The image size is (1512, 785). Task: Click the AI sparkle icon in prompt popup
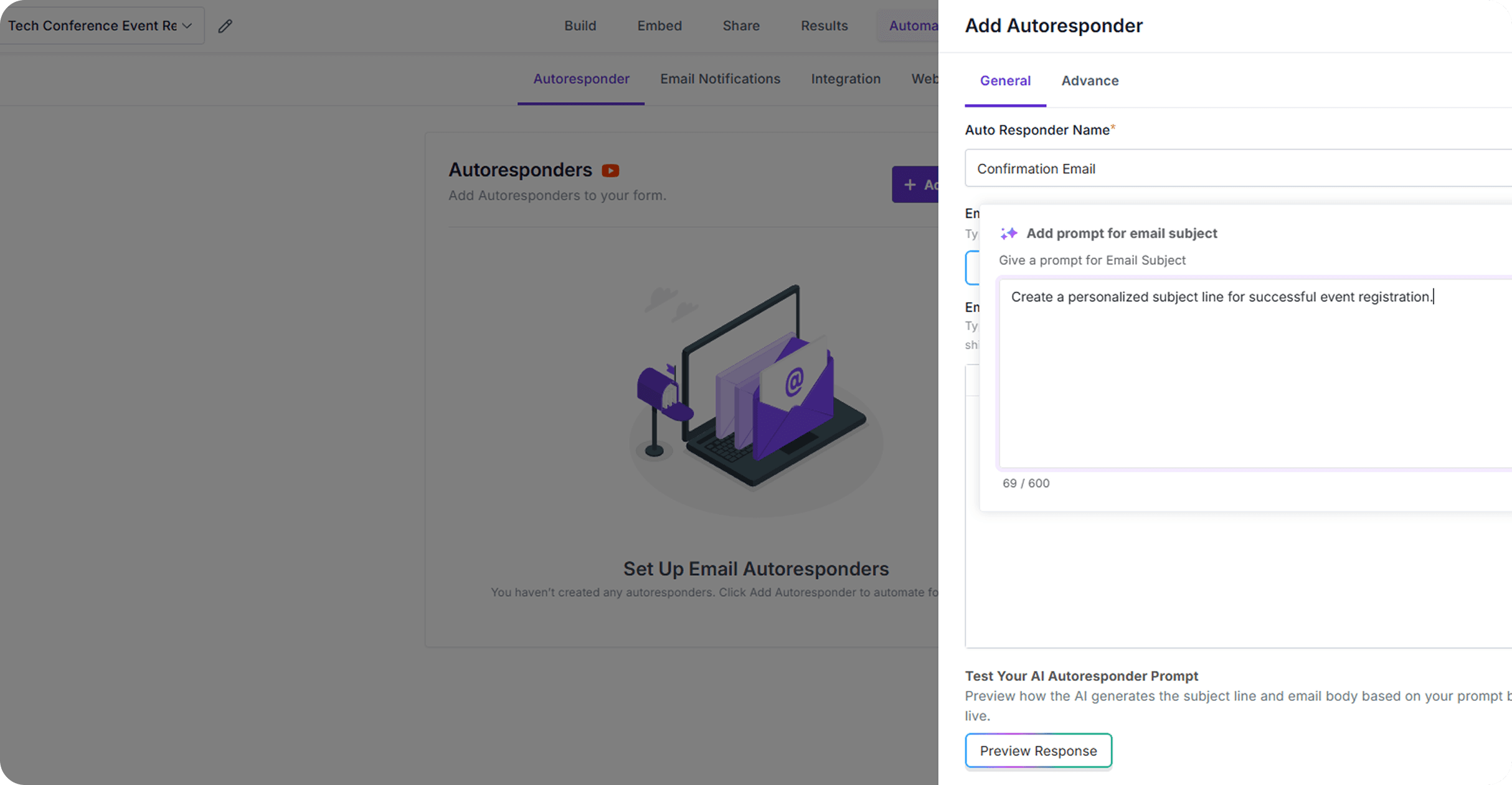pos(1008,234)
